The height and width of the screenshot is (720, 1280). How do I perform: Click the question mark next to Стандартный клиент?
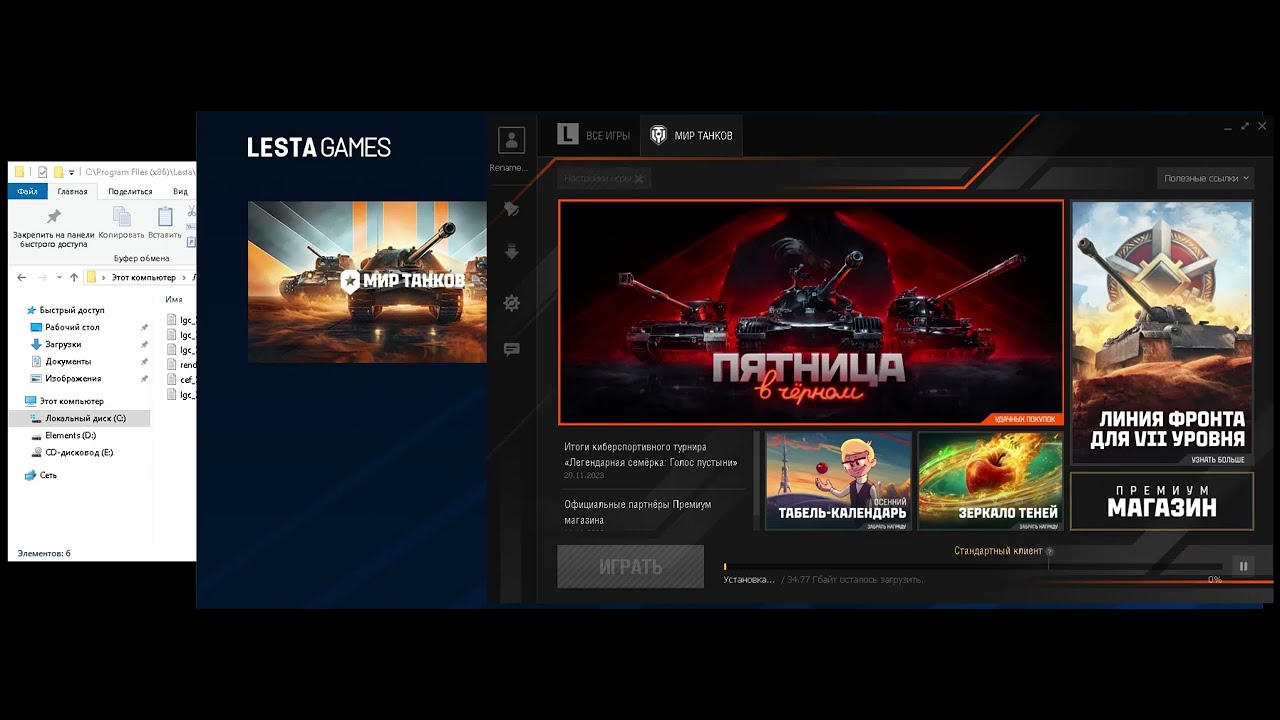point(1049,551)
